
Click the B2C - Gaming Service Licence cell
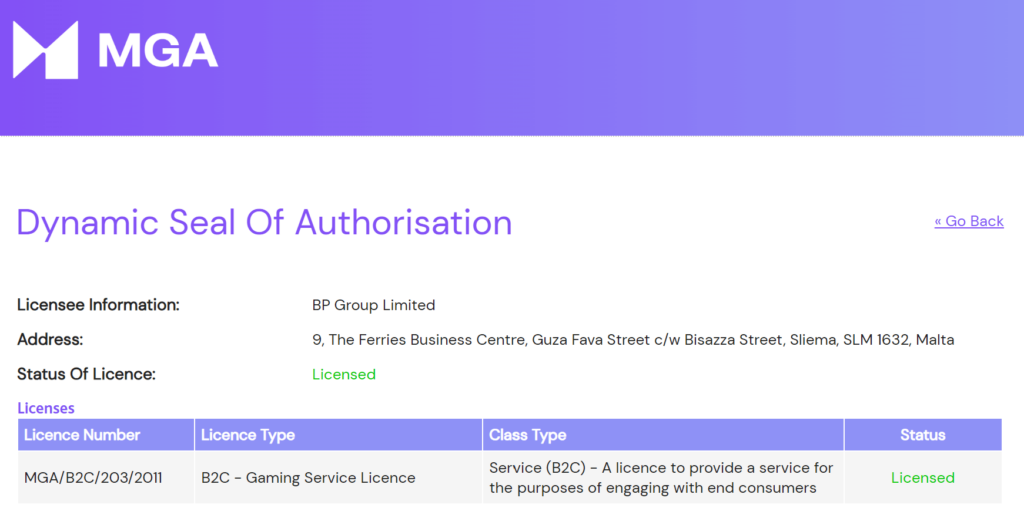tap(308, 478)
